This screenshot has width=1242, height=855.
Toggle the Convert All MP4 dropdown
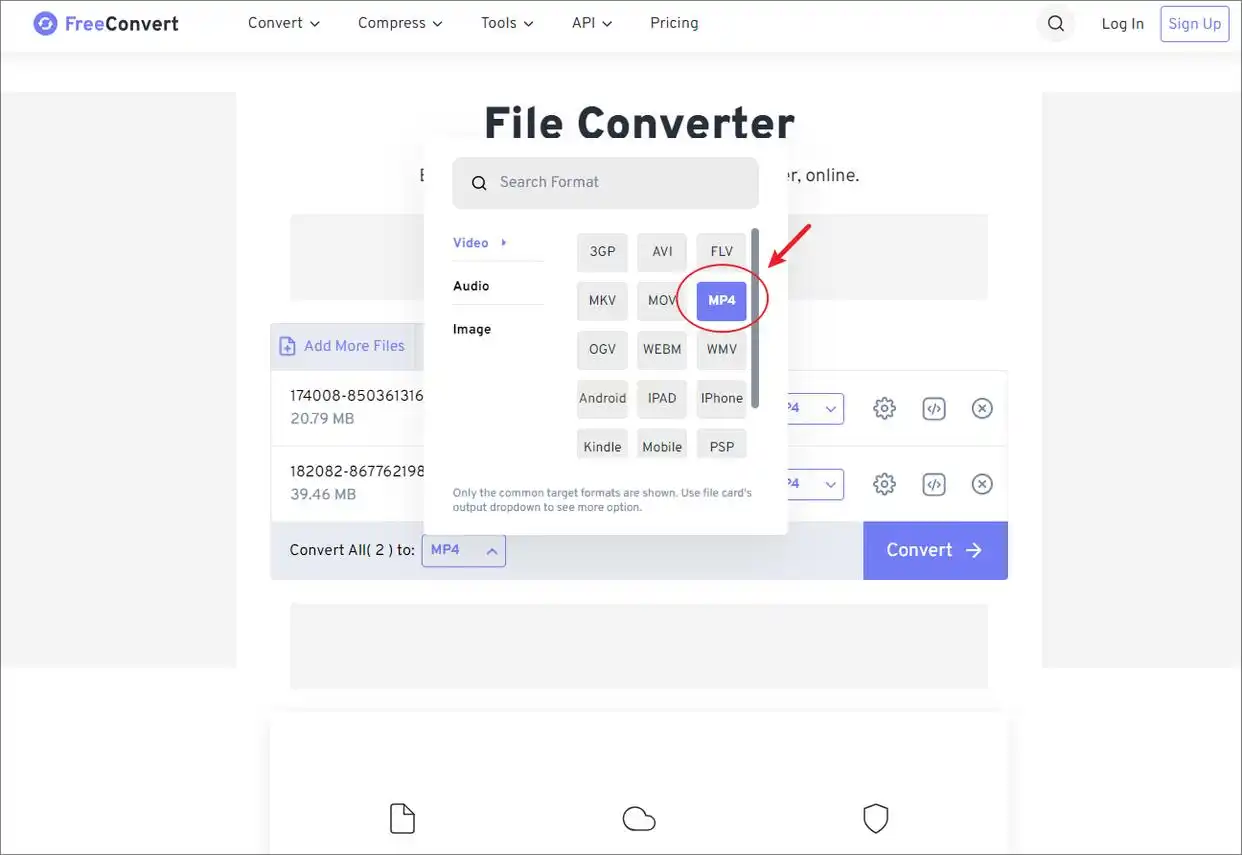click(464, 550)
